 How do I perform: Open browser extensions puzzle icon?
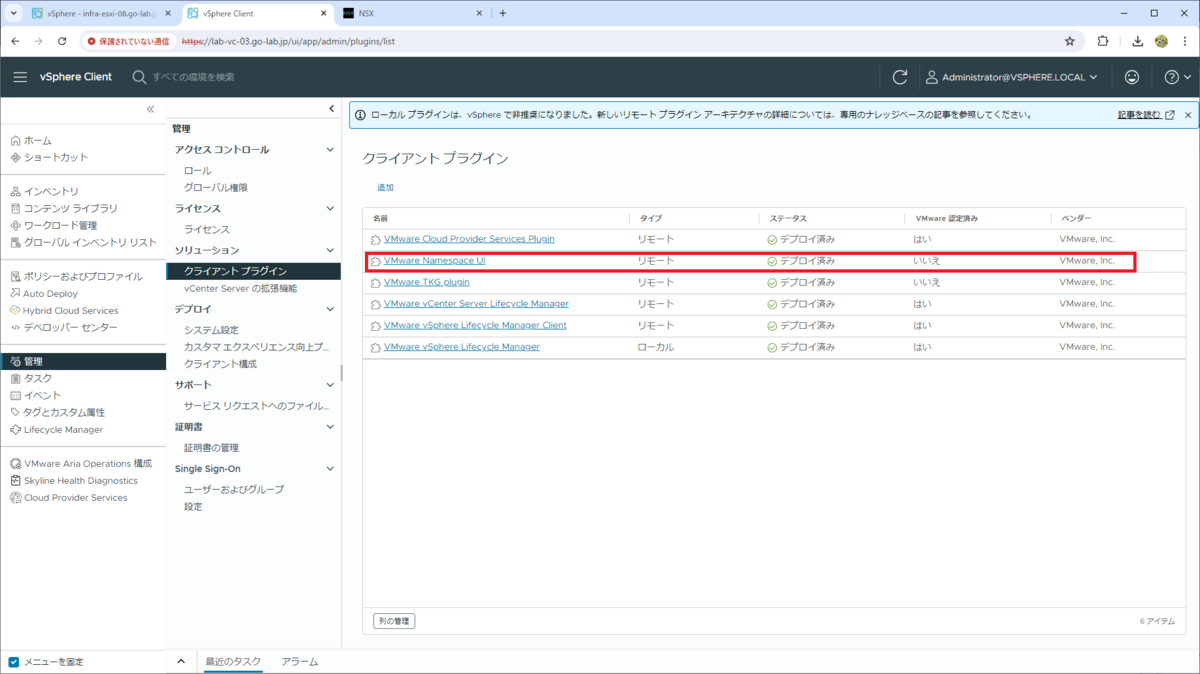click(x=1103, y=41)
